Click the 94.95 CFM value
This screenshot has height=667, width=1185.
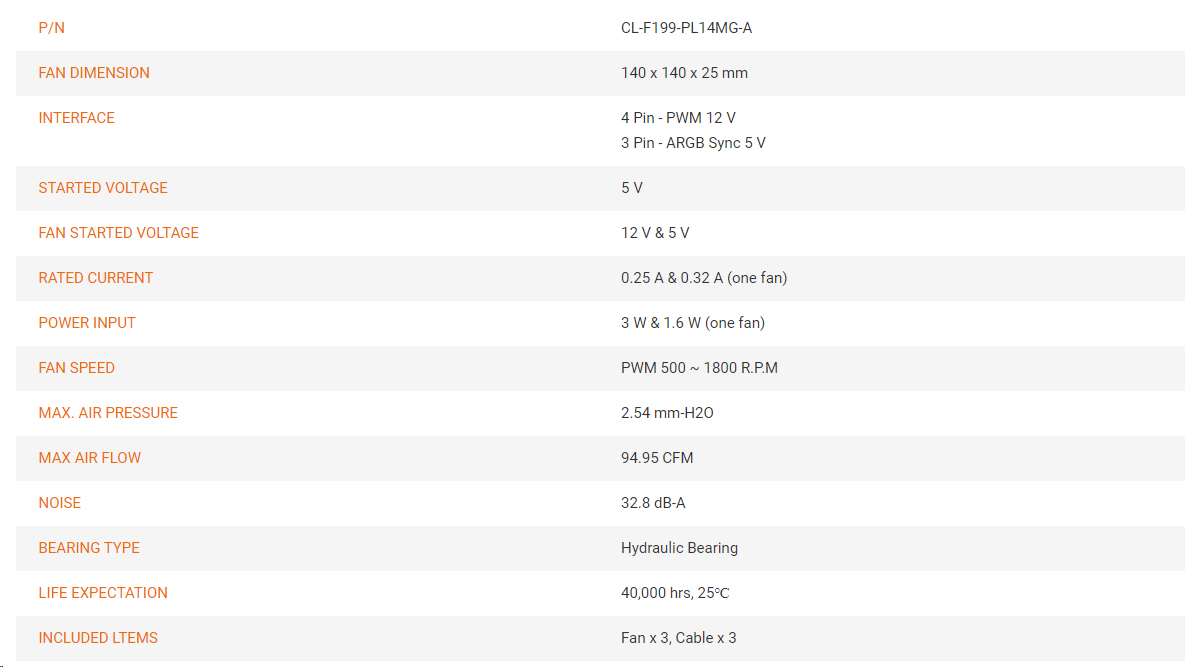point(657,458)
